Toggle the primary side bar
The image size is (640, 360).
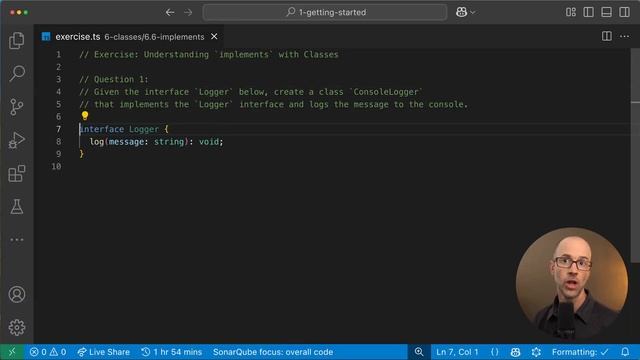point(589,12)
